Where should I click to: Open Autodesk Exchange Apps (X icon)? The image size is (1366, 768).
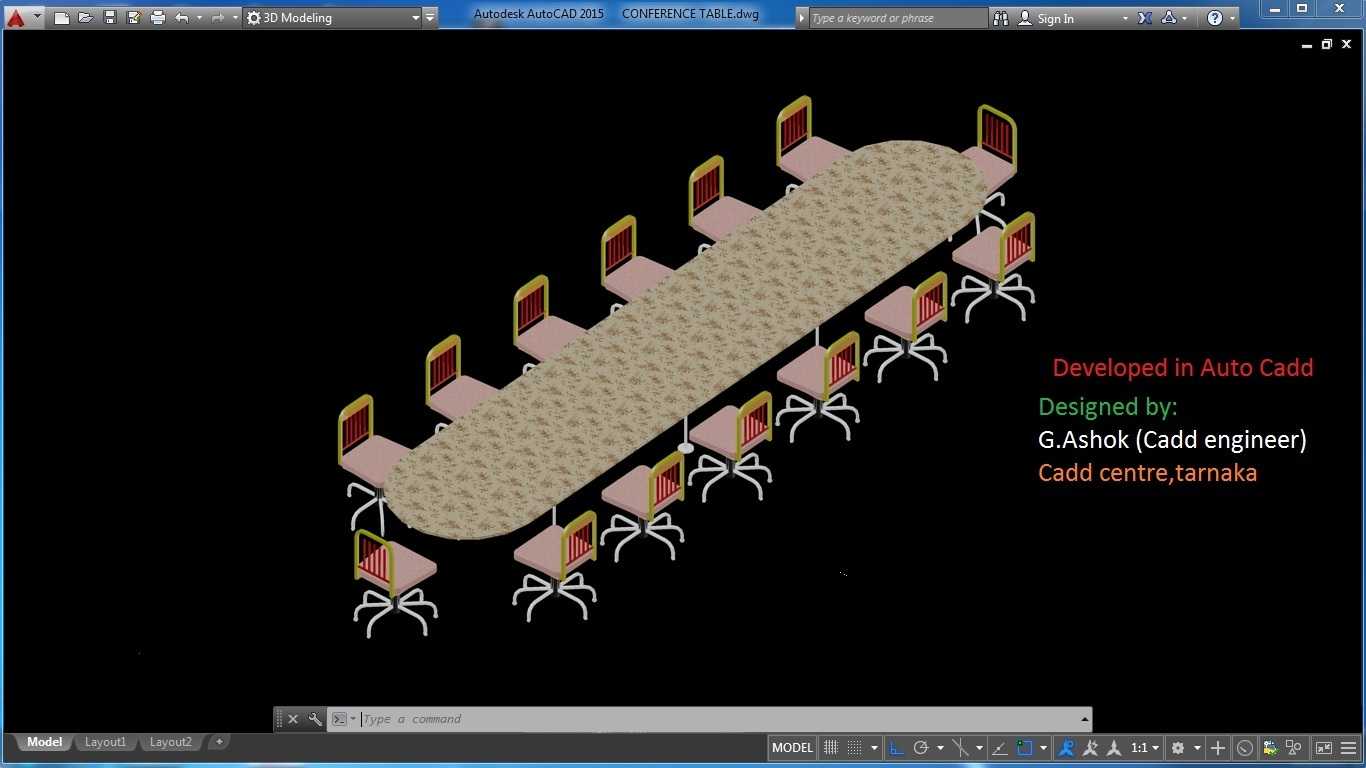coord(1144,18)
